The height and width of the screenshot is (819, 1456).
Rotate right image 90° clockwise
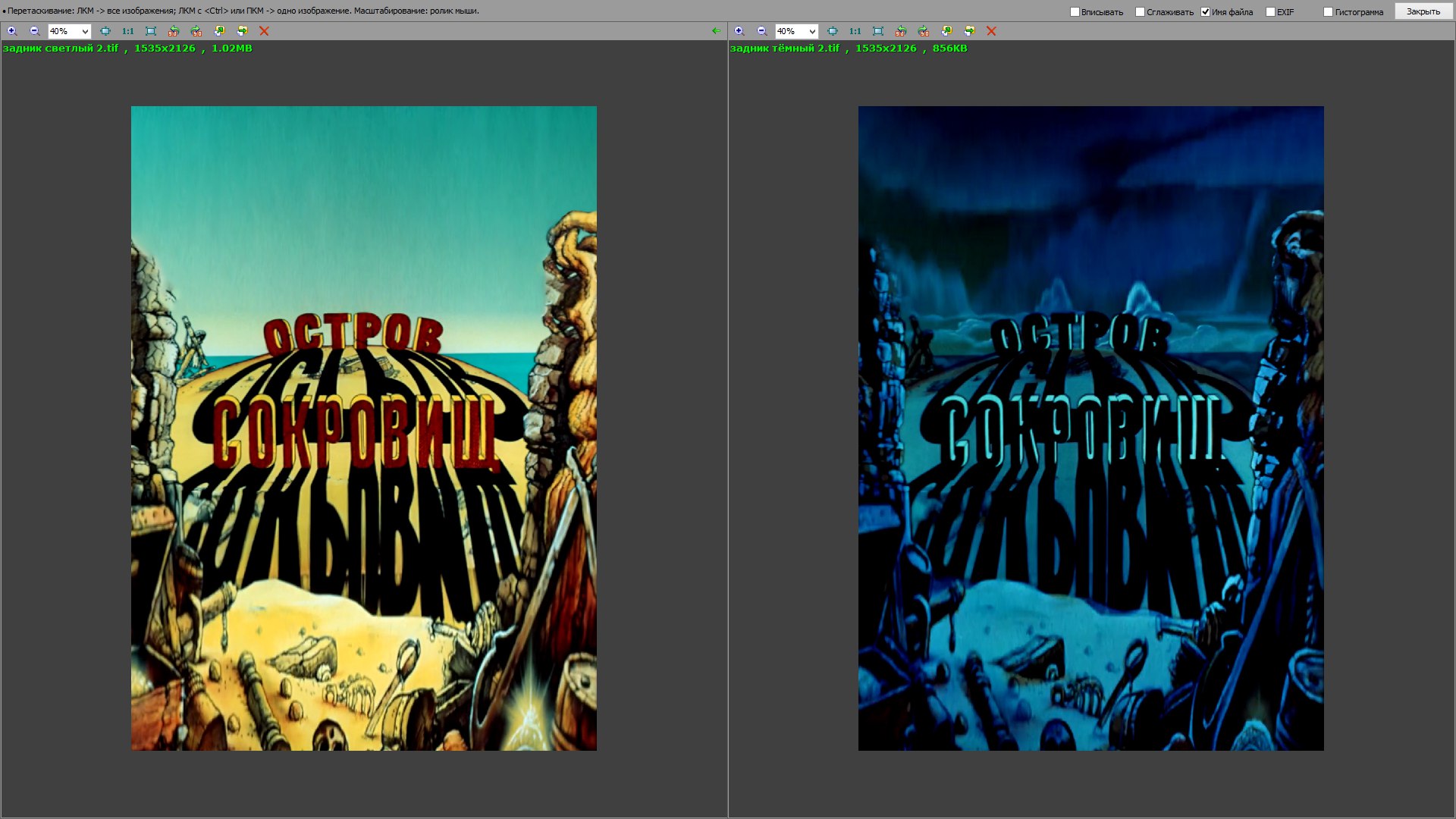coord(924,31)
